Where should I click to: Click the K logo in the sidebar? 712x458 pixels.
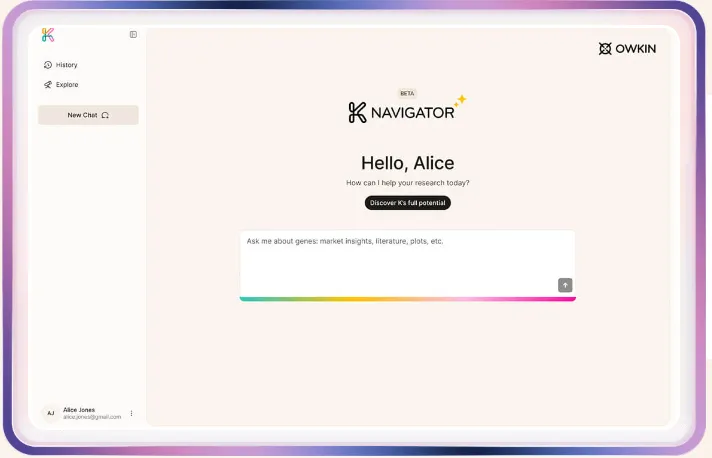[48, 35]
